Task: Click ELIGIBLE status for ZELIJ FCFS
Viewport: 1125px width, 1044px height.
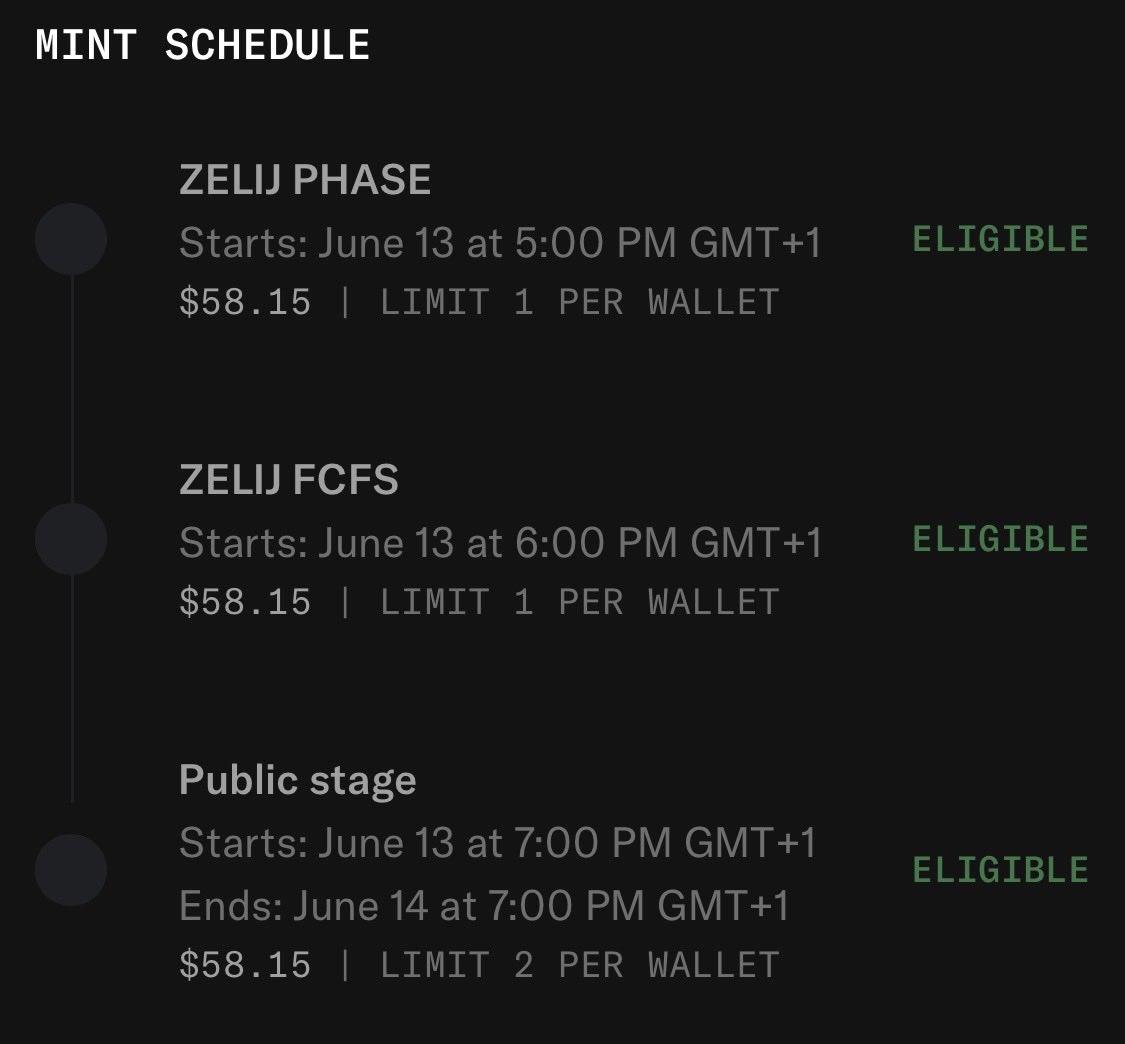Action: click(1000, 539)
